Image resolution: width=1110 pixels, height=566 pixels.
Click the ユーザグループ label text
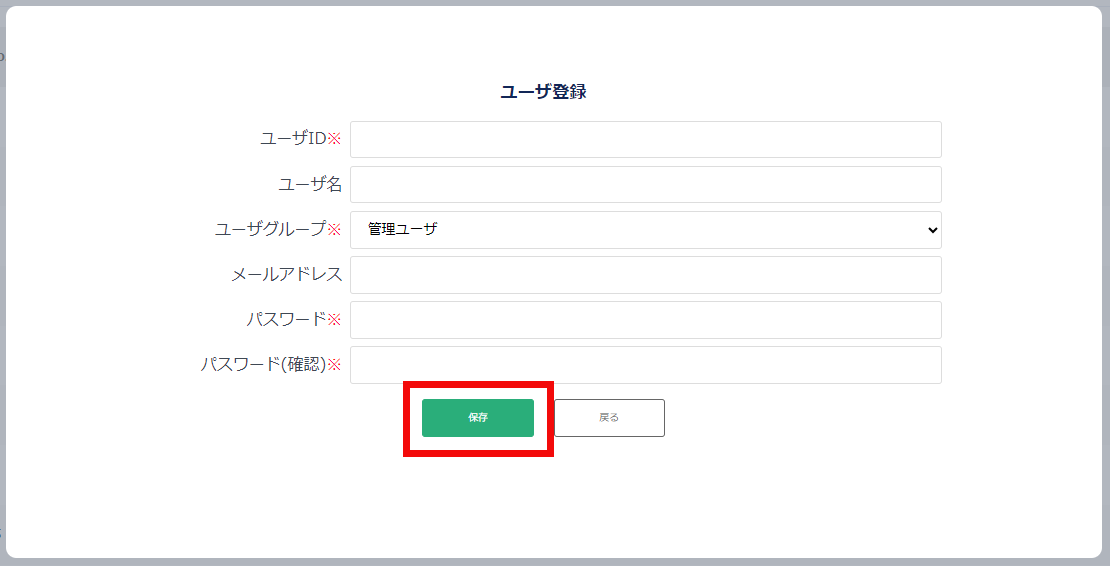point(270,229)
